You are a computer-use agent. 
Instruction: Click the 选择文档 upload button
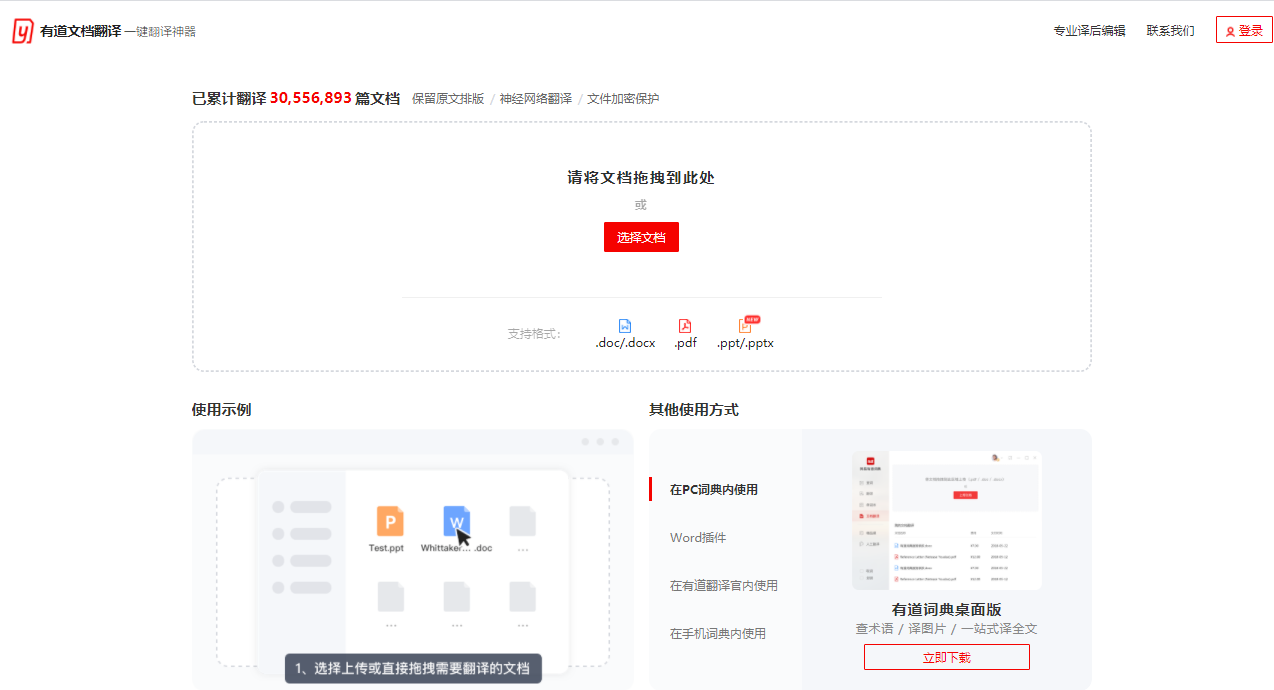coord(641,237)
